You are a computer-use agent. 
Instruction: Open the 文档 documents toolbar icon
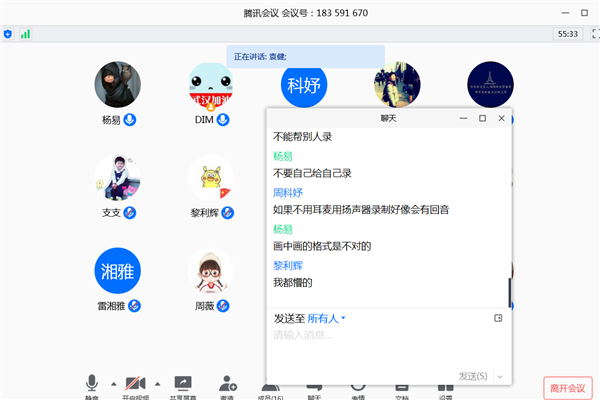click(402, 391)
